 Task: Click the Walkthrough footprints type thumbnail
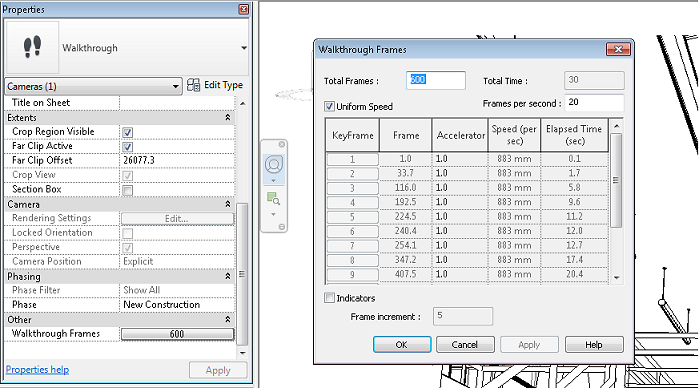click(x=32, y=47)
